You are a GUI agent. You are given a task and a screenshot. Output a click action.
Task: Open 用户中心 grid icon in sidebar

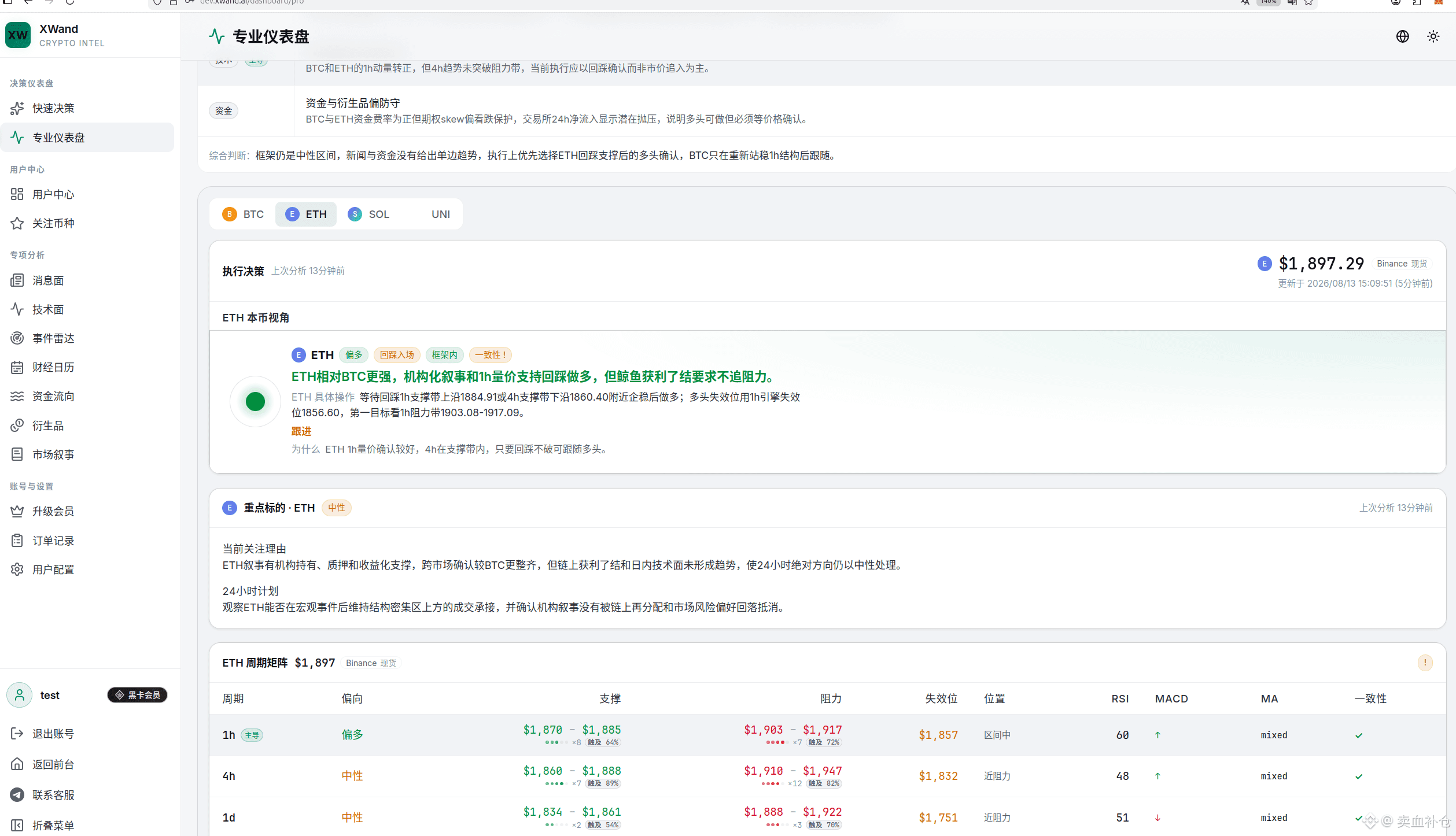(17, 194)
